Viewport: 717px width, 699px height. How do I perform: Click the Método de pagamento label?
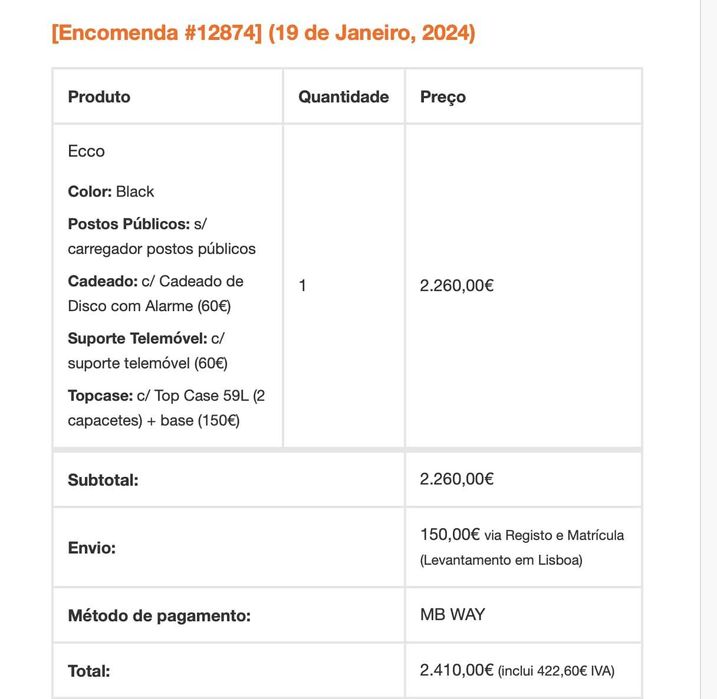[x=159, y=616]
